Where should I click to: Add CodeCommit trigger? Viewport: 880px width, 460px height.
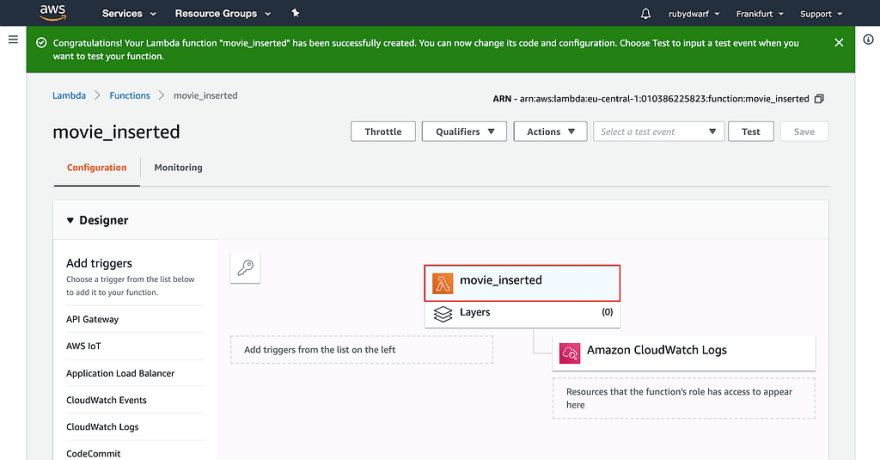93,453
